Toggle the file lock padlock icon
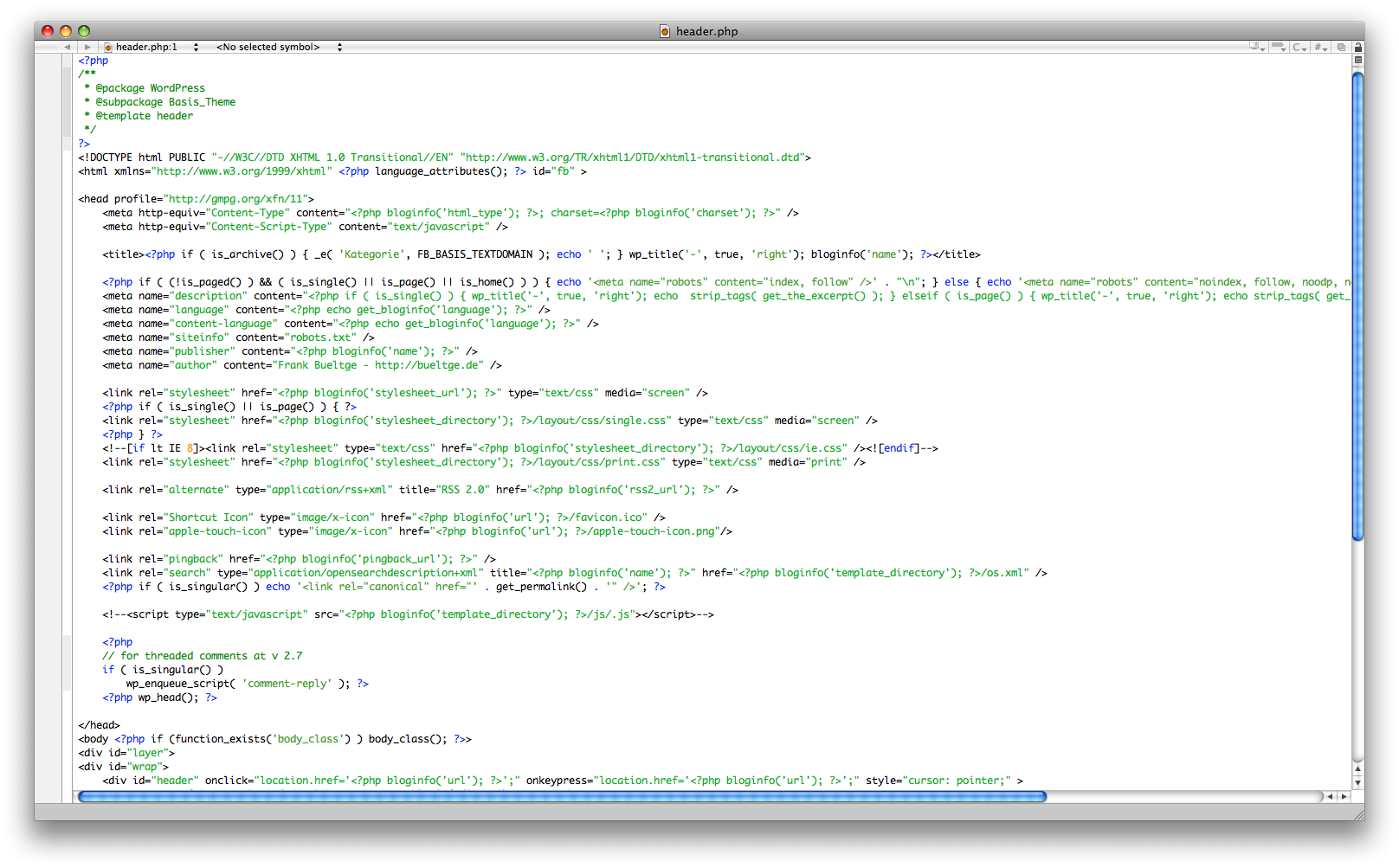This screenshot has height=868, width=1399. pyautogui.click(x=1358, y=47)
